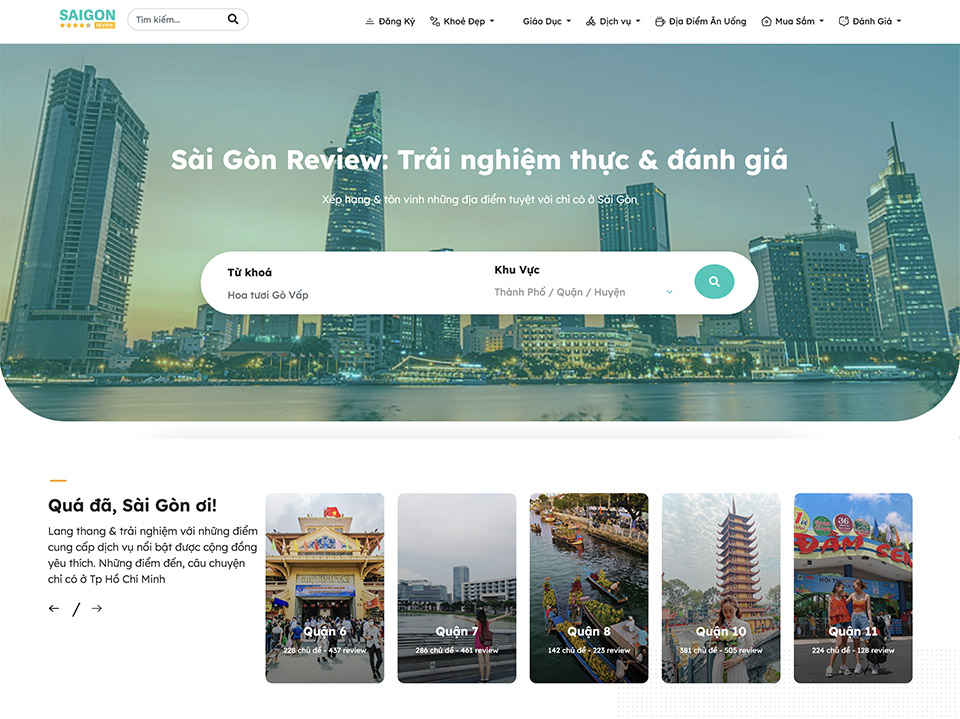Click the Dịch vụ icon in navbar
The image size is (960, 719).
tap(592, 20)
